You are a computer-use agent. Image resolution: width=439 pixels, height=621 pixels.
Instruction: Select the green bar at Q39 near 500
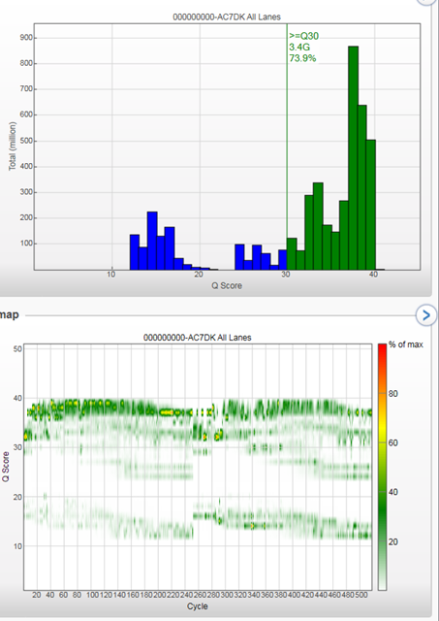[371, 205]
